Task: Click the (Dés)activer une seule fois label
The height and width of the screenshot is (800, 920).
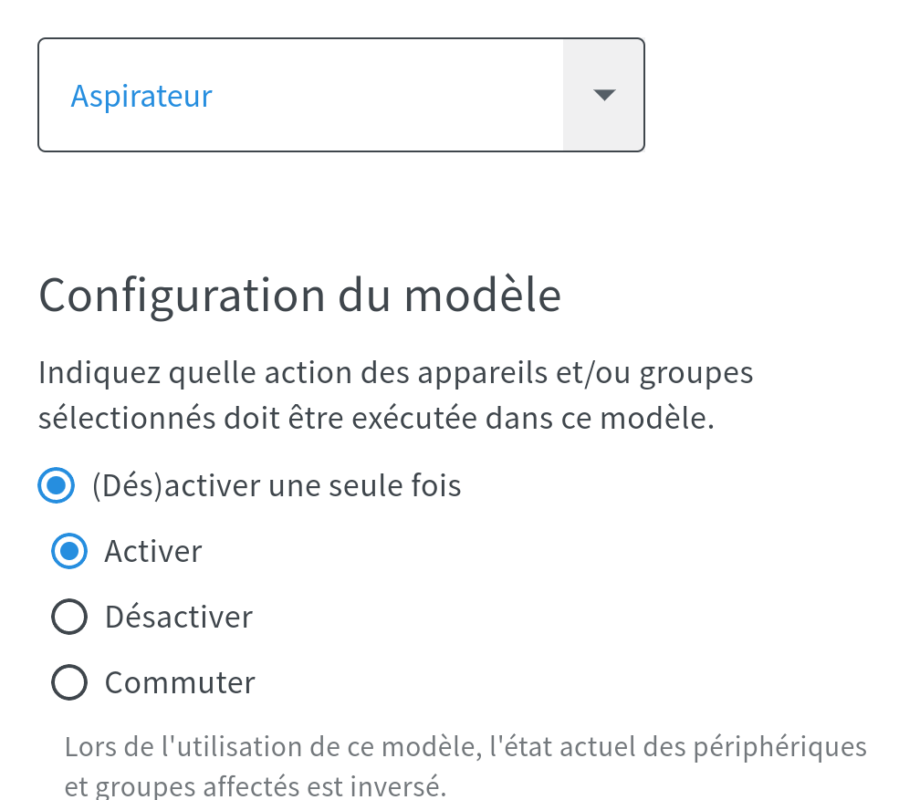Action: click(275, 487)
